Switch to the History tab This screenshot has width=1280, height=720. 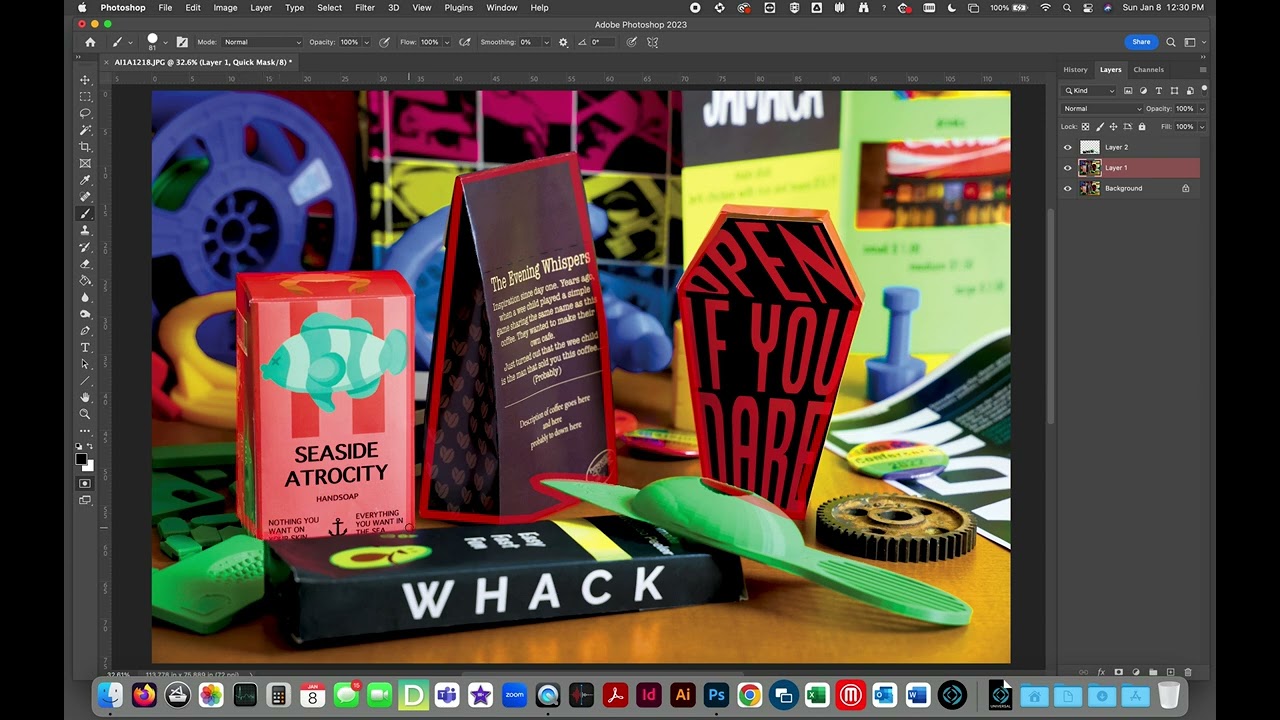[x=1075, y=70]
